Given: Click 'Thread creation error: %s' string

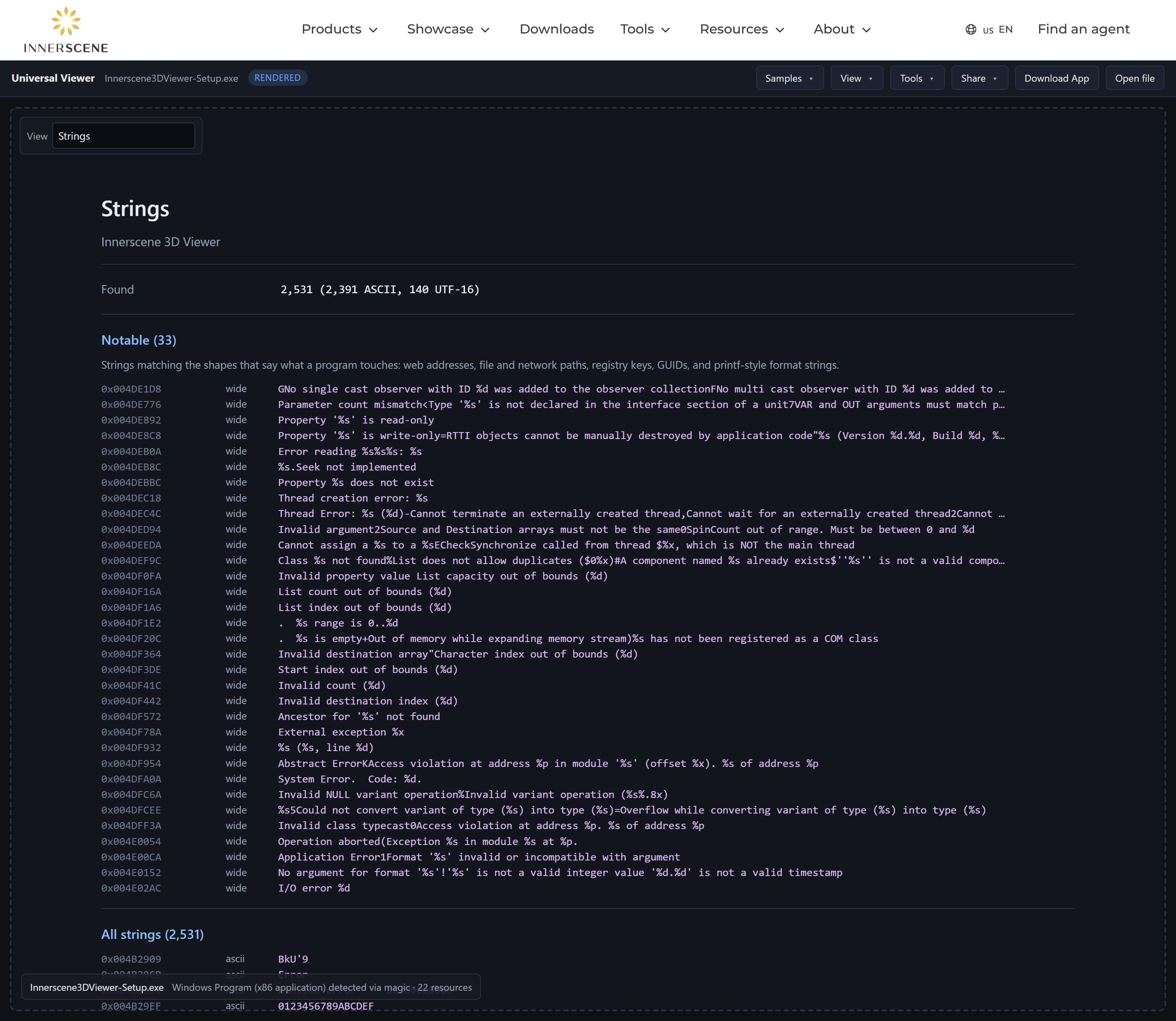Looking at the screenshot, I should [x=353, y=498].
